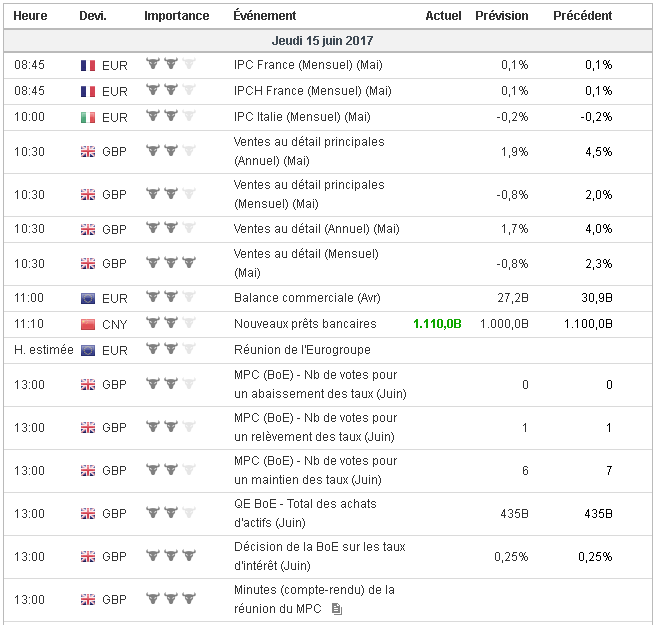Click the UK flag on QE BoE row
The width and height of the screenshot is (656, 625).
point(88,514)
